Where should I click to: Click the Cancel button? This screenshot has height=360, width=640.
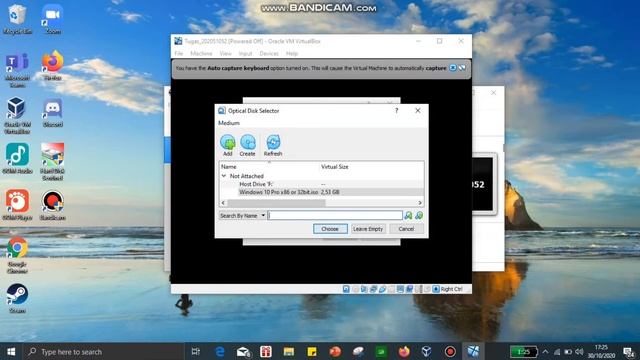coord(406,229)
